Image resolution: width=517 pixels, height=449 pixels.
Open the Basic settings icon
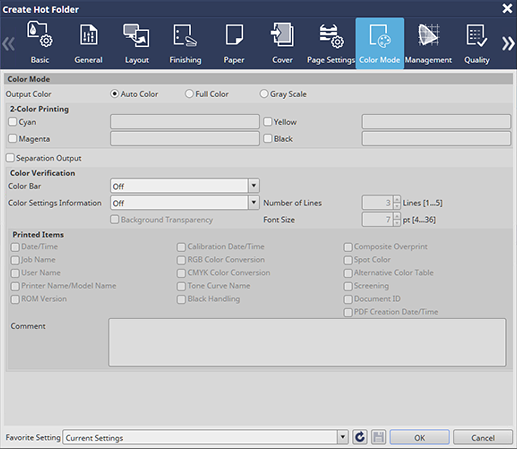[x=40, y=35]
